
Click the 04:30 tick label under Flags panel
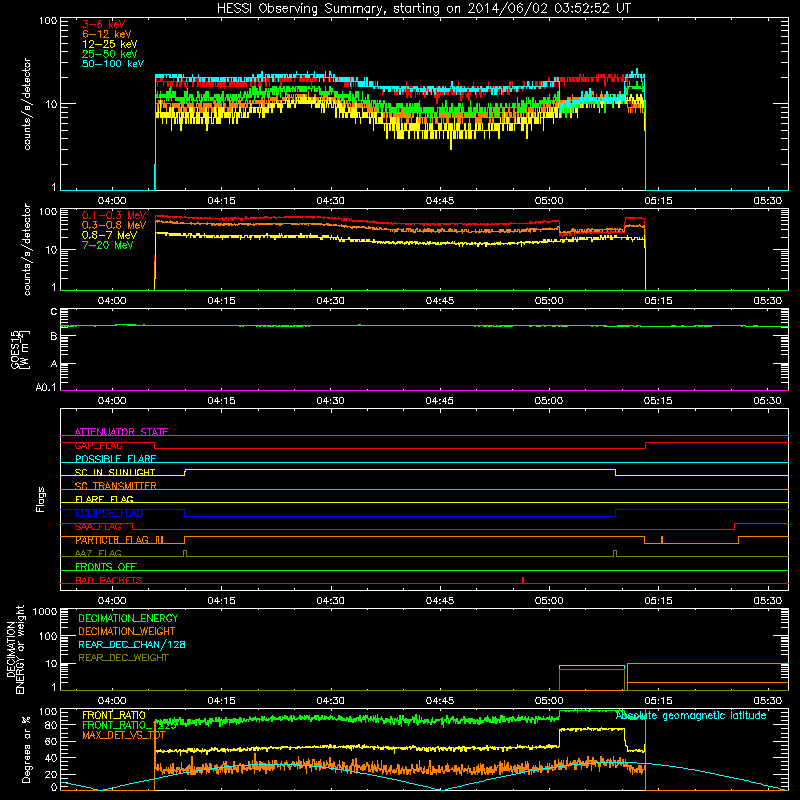[x=330, y=601]
